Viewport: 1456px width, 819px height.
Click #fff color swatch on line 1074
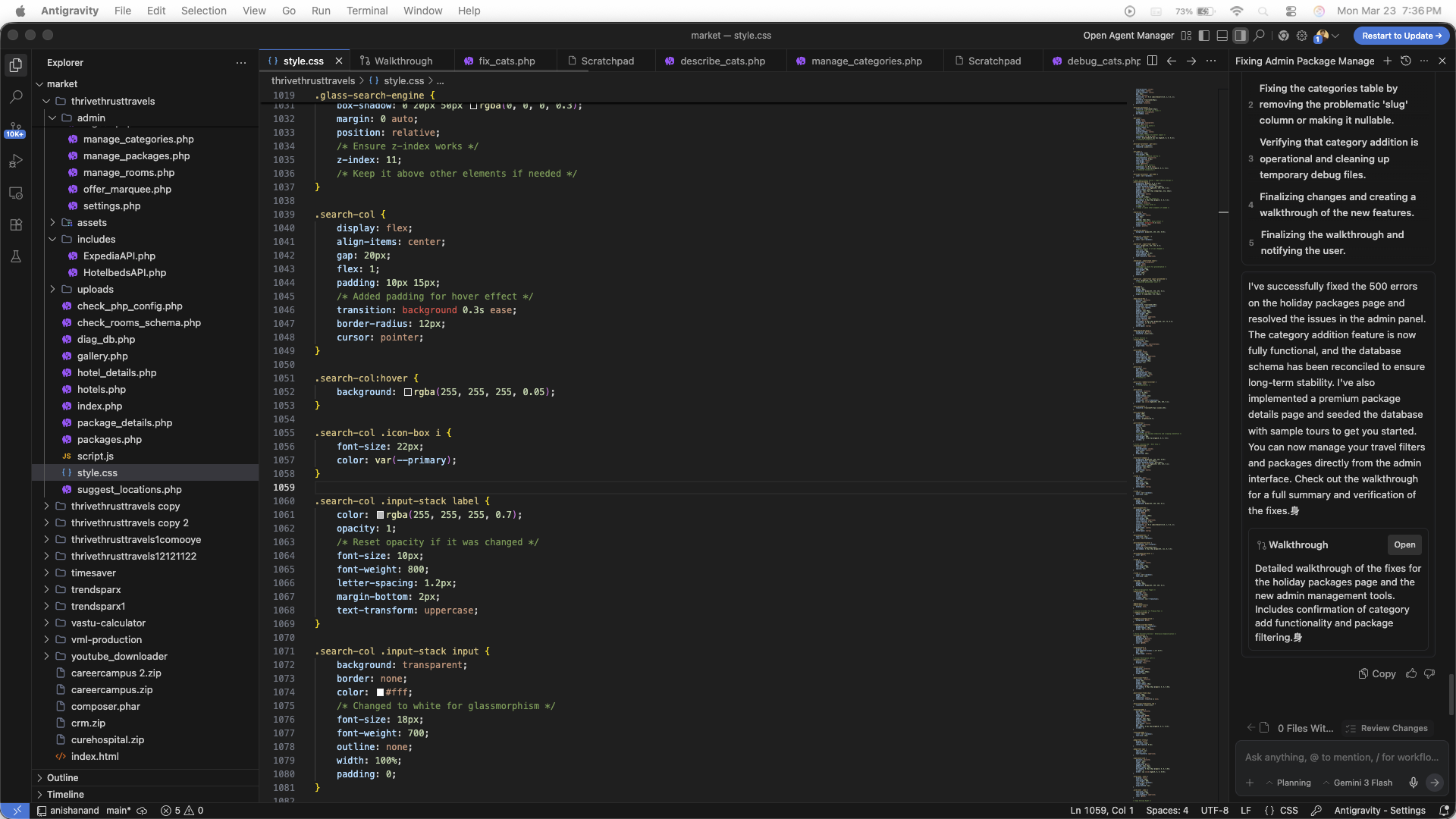[381, 692]
